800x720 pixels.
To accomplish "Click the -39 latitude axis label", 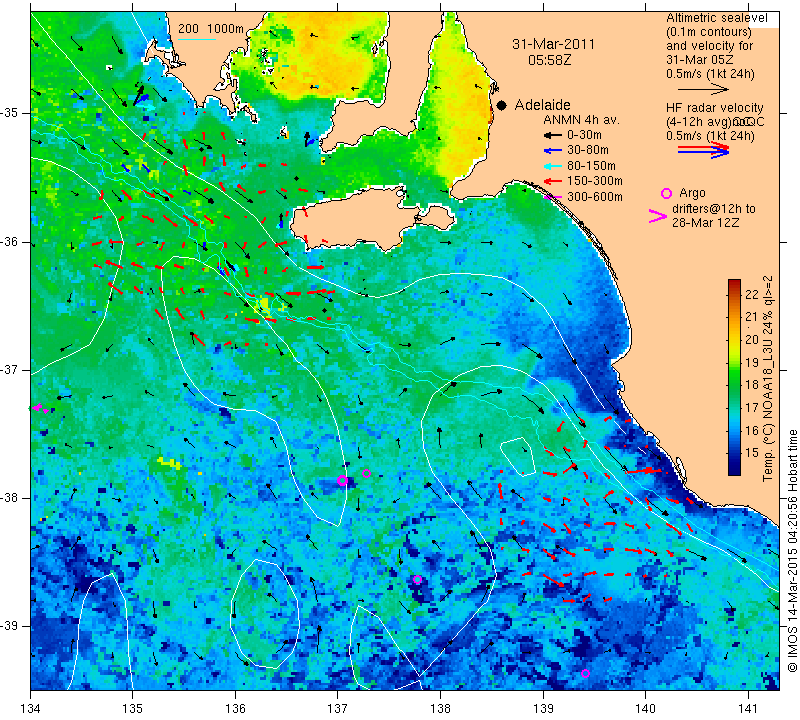I will point(9,626).
